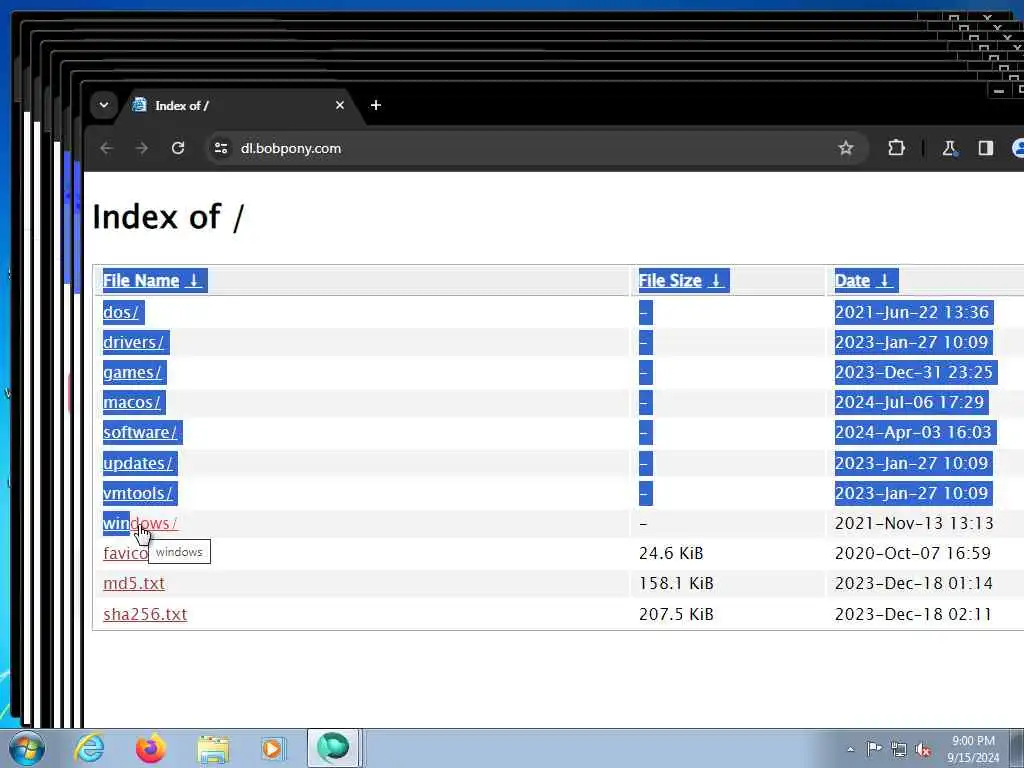Open the drivers/ directory
This screenshot has width=1024, height=768.
[x=133, y=342]
